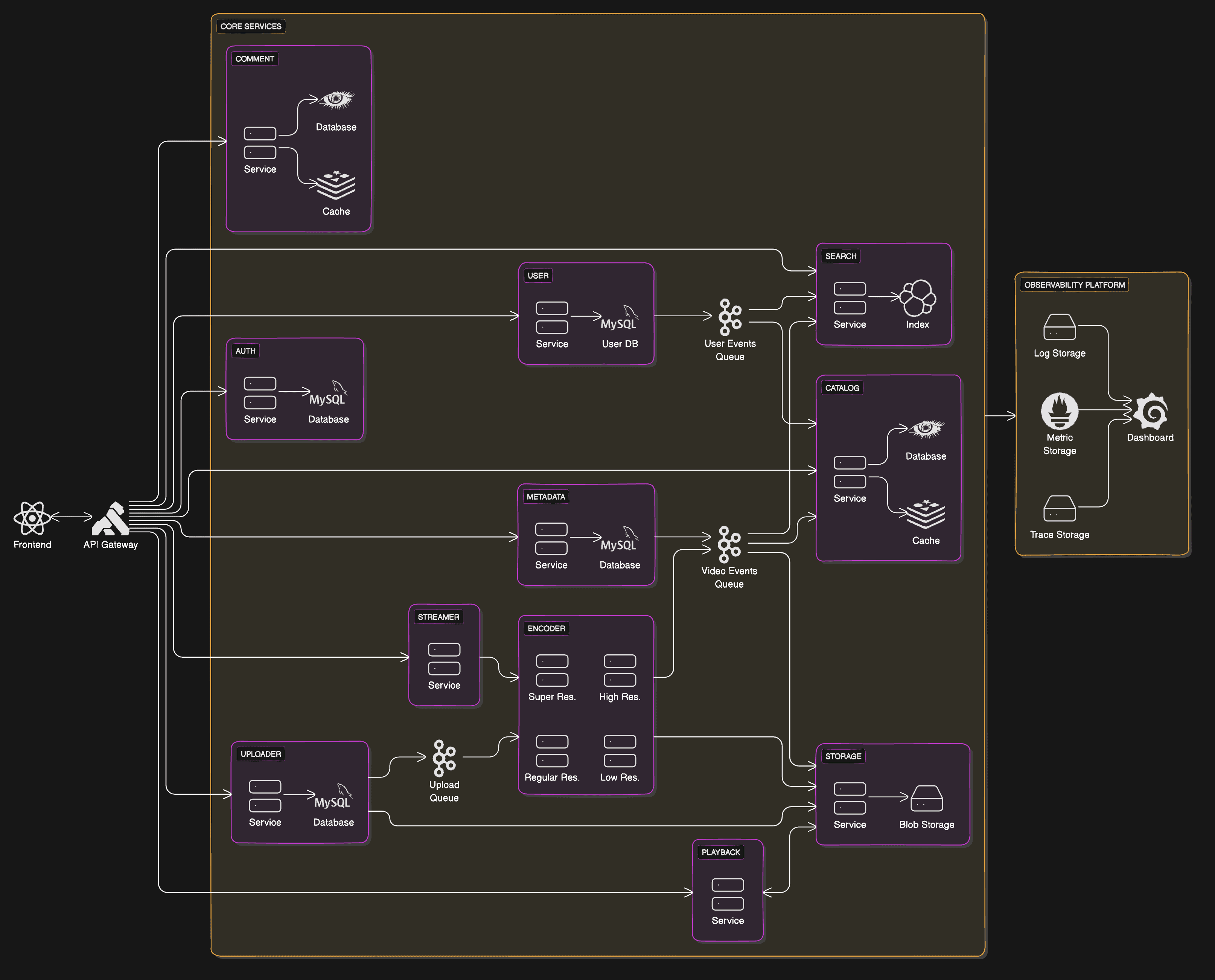Expand the CORE SERVICES group header
Viewport: 1215px width, 980px height.
[251, 26]
